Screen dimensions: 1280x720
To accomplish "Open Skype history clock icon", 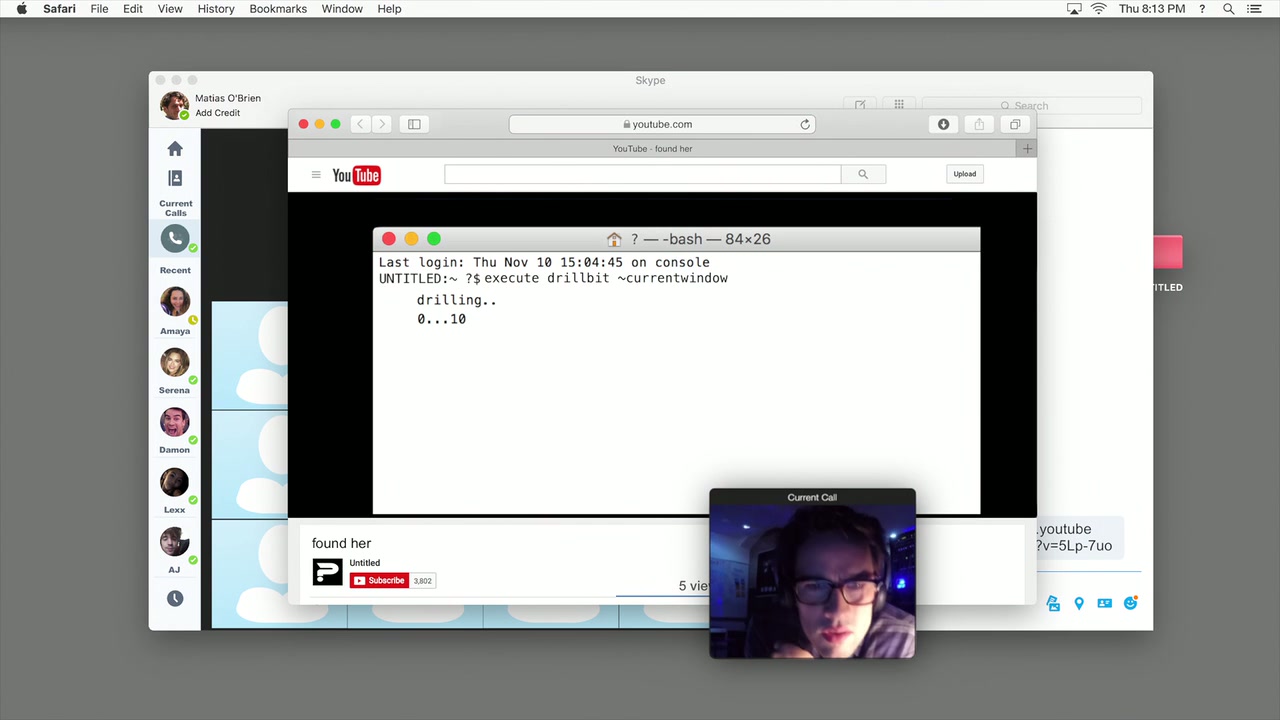I will click(x=175, y=598).
